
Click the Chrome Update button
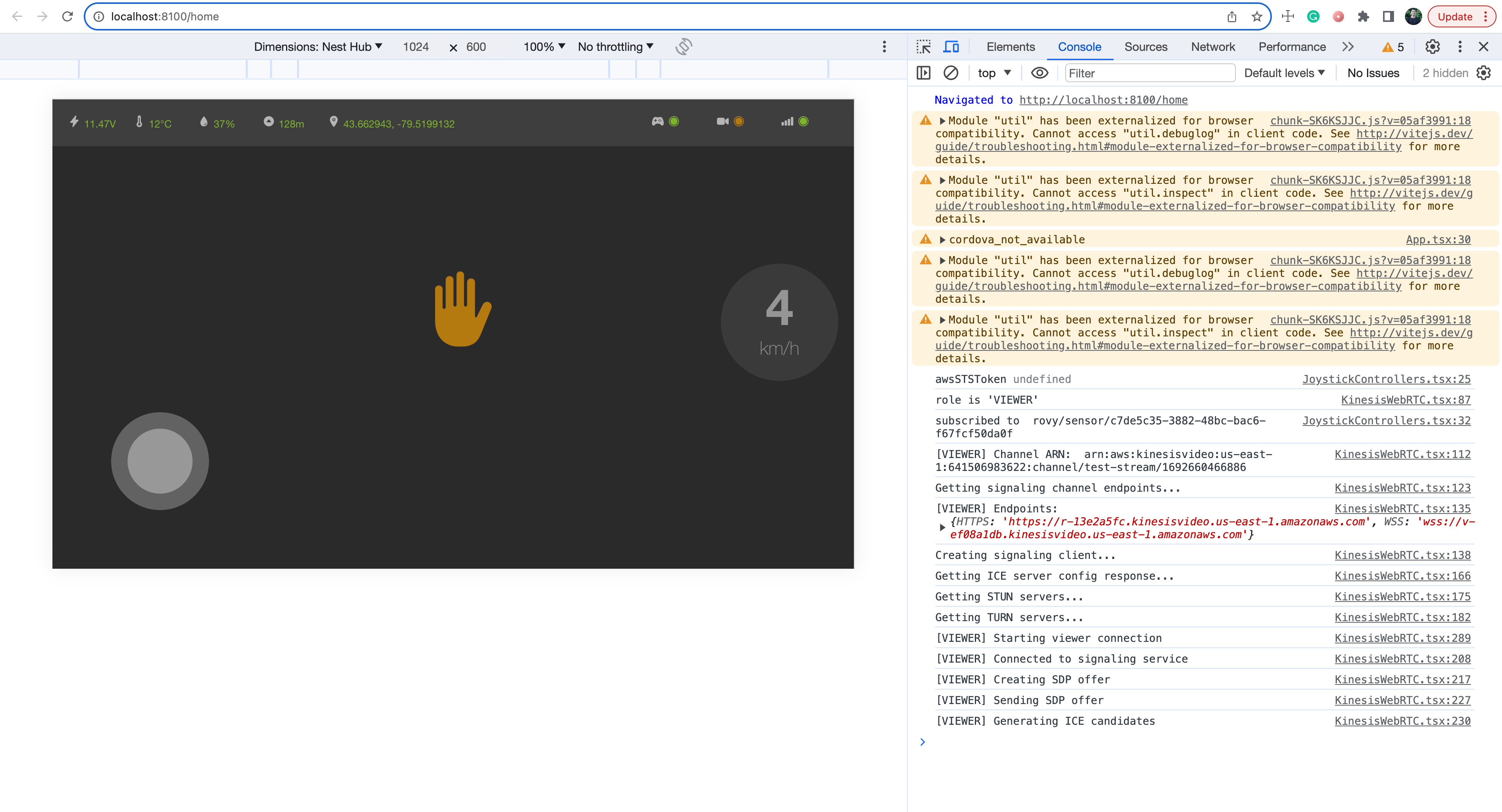click(1455, 16)
